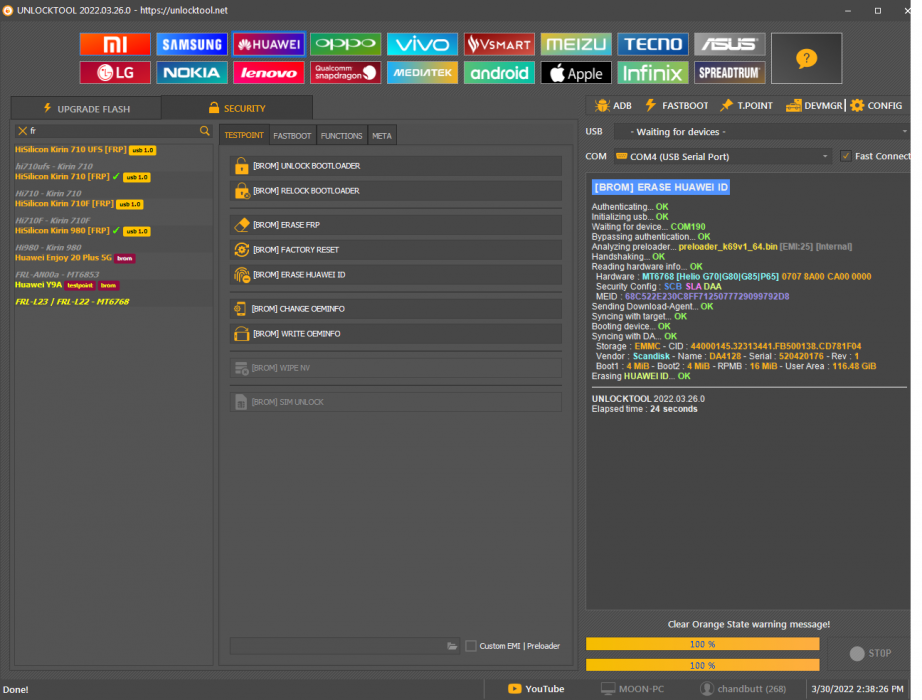
Task: Run BROM Factory Reset
Action: click(x=396, y=249)
